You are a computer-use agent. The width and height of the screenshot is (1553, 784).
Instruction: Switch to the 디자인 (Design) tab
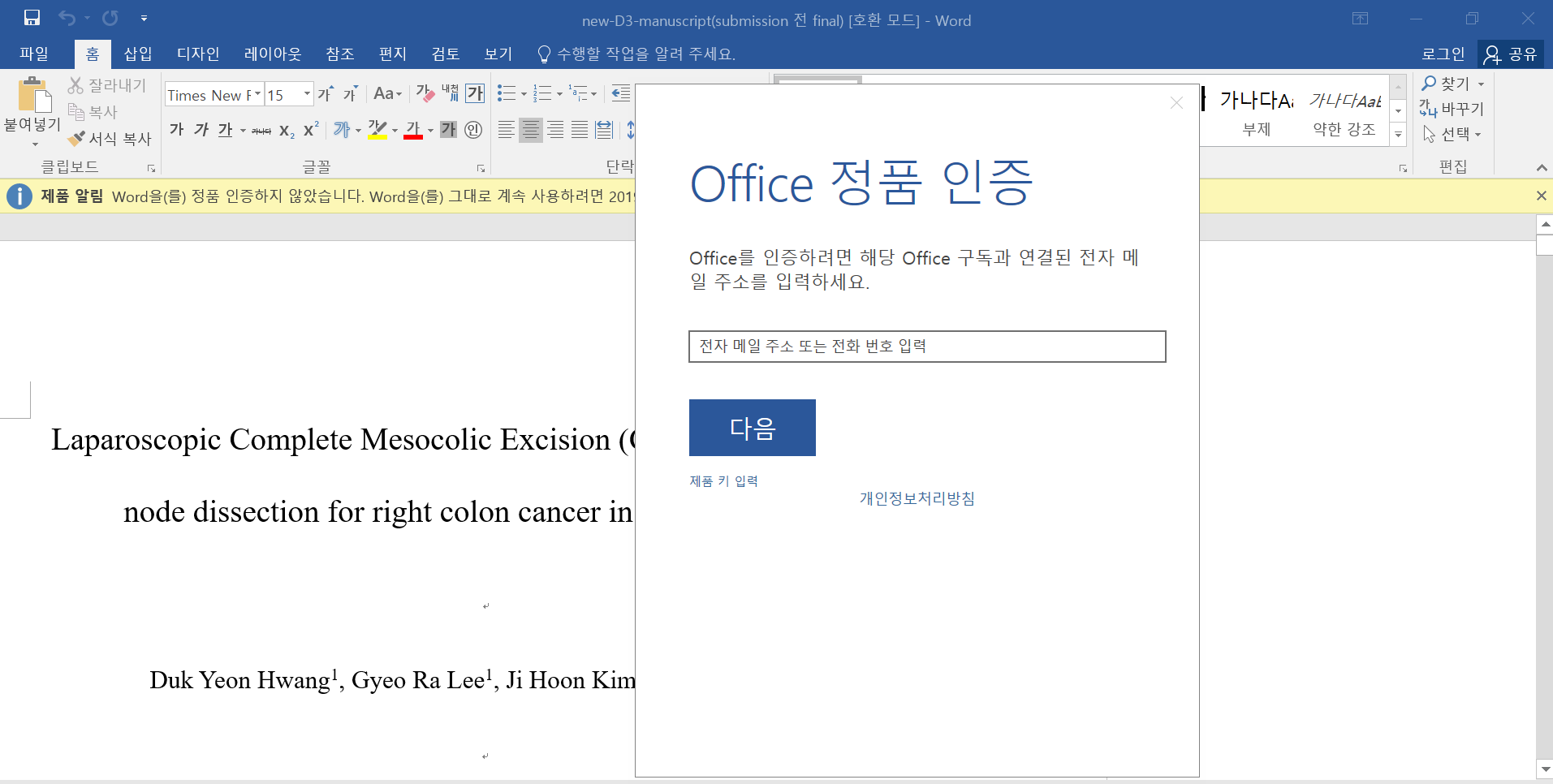click(x=198, y=54)
